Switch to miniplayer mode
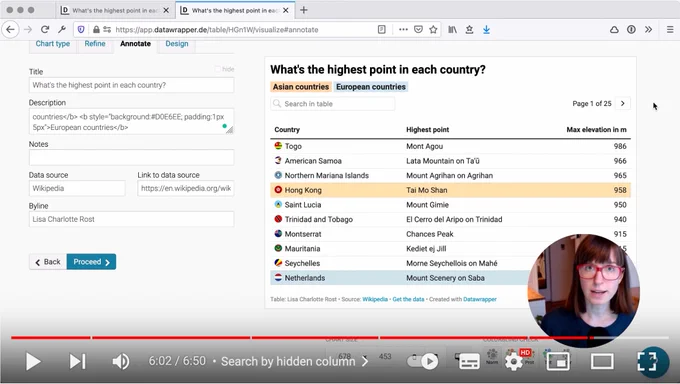 point(558,361)
